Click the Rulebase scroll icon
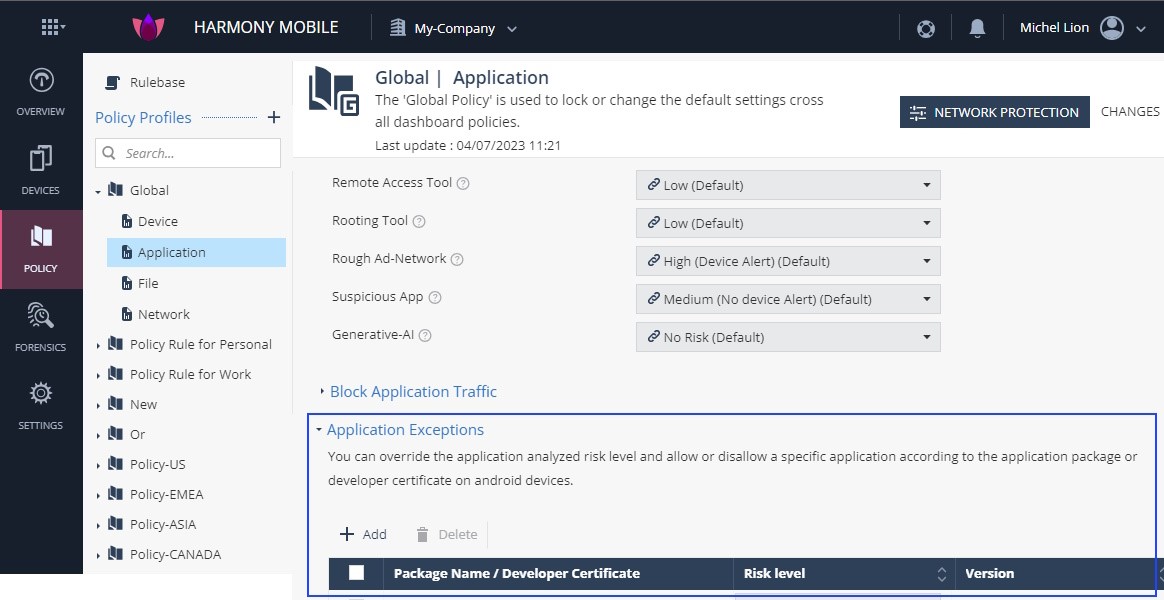 [112, 82]
